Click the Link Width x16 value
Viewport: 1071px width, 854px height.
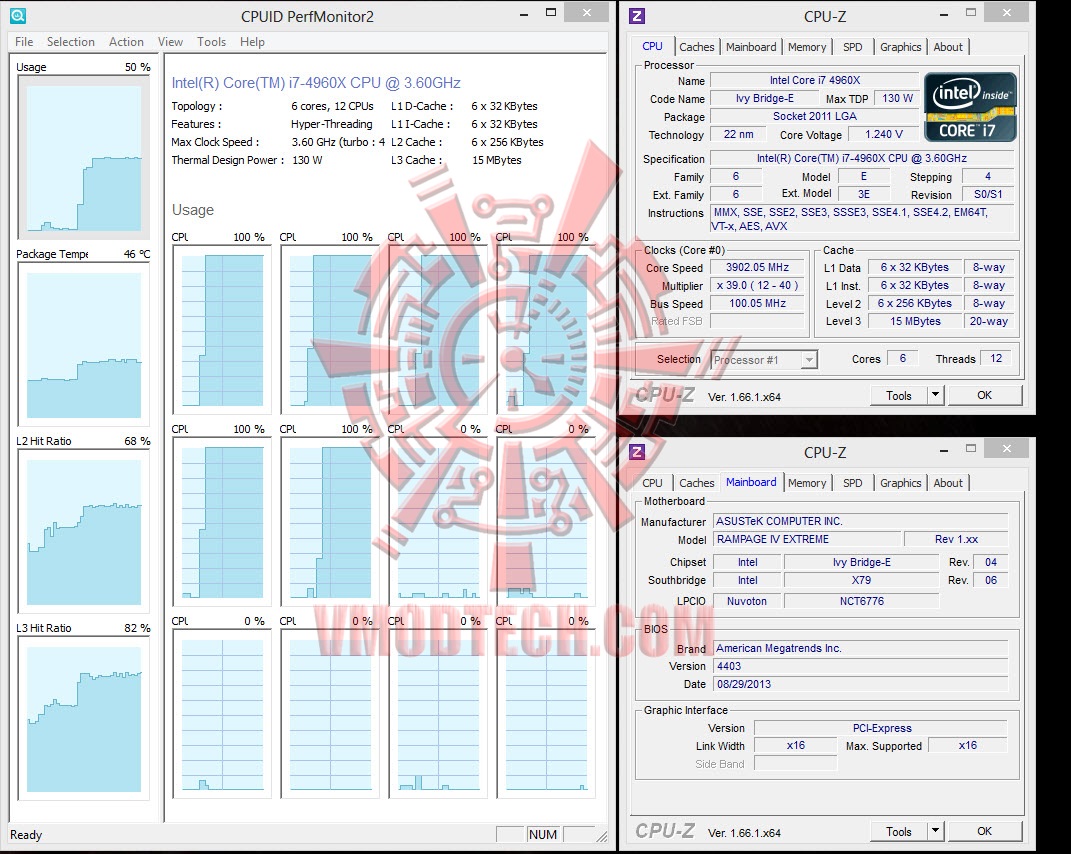(x=796, y=745)
